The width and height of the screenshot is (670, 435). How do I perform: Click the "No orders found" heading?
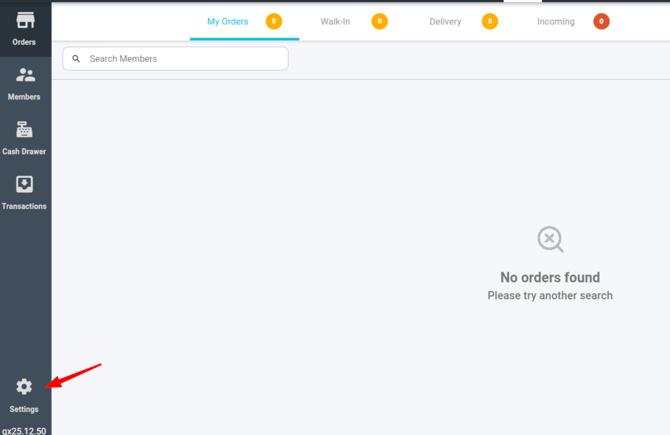[x=550, y=277]
